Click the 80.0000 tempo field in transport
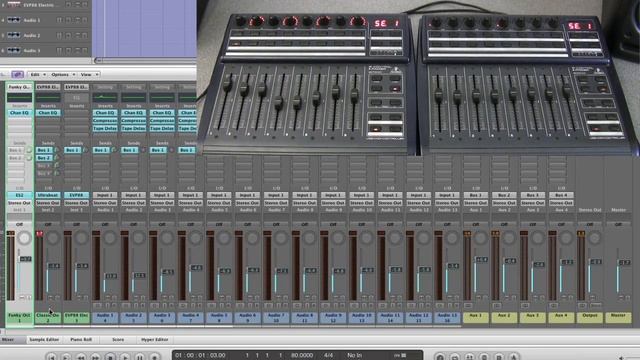 [x=302, y=356]
